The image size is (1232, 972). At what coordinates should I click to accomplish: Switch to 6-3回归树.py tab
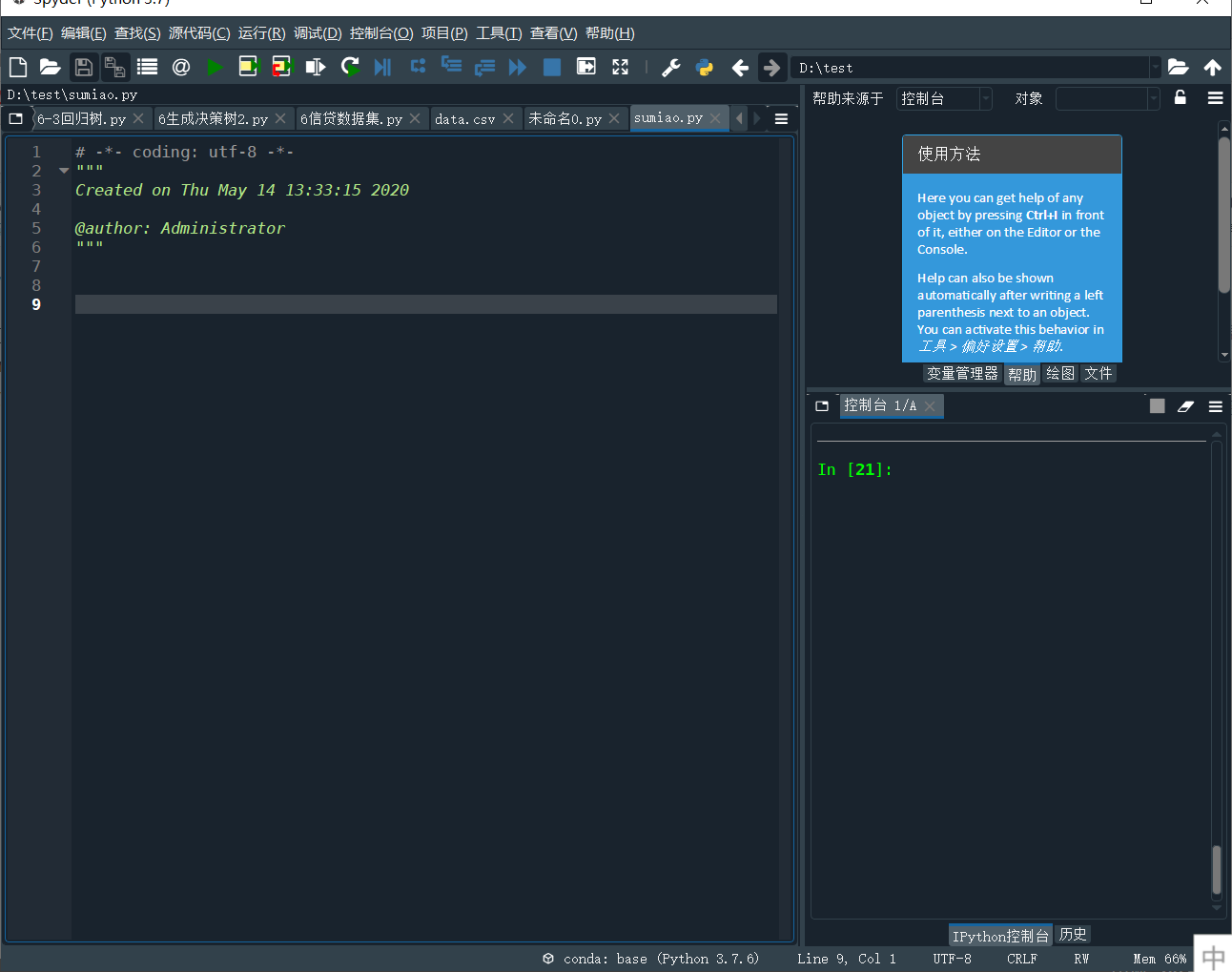(x=81, y=118)
